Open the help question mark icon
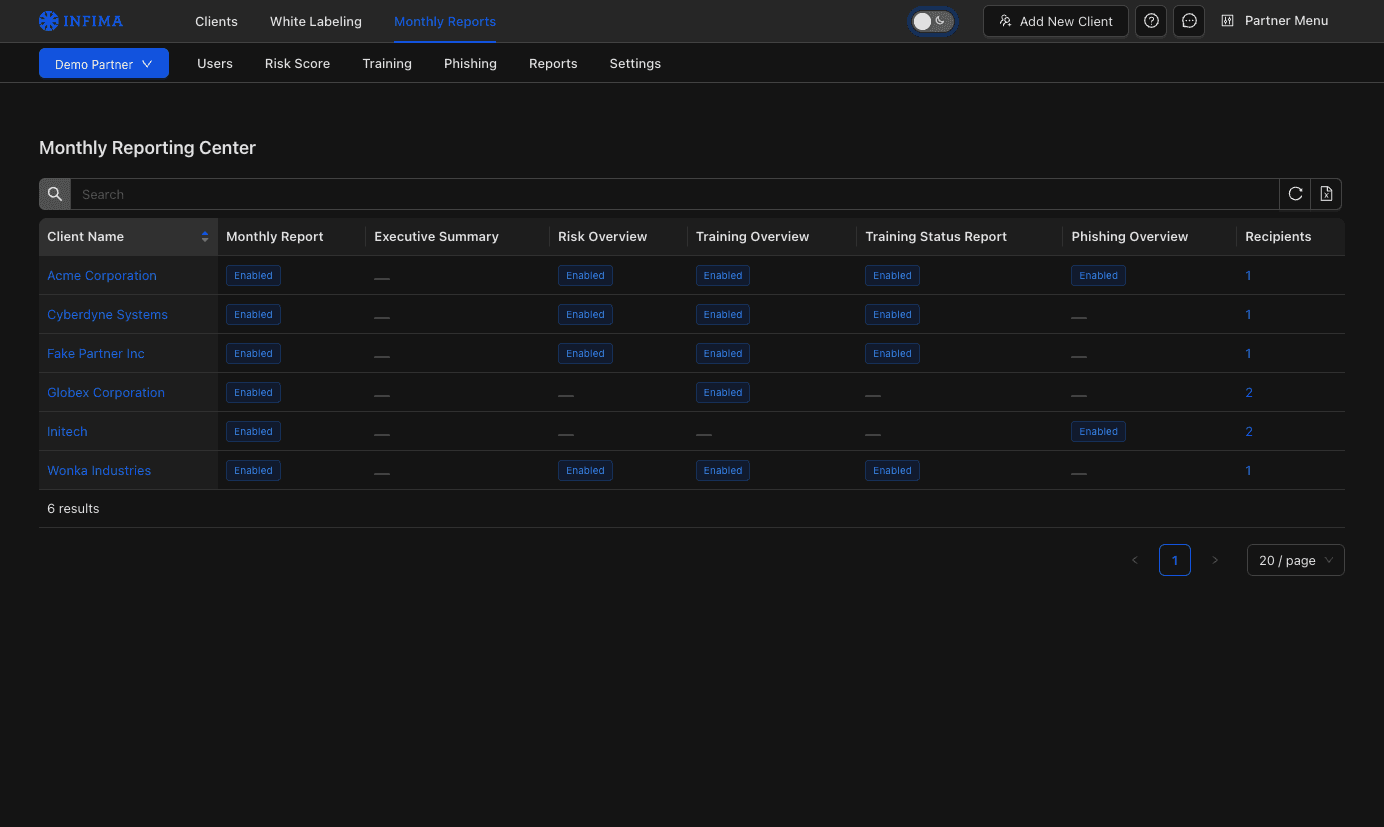The image size is (1384, 827). coord(1151,21)
